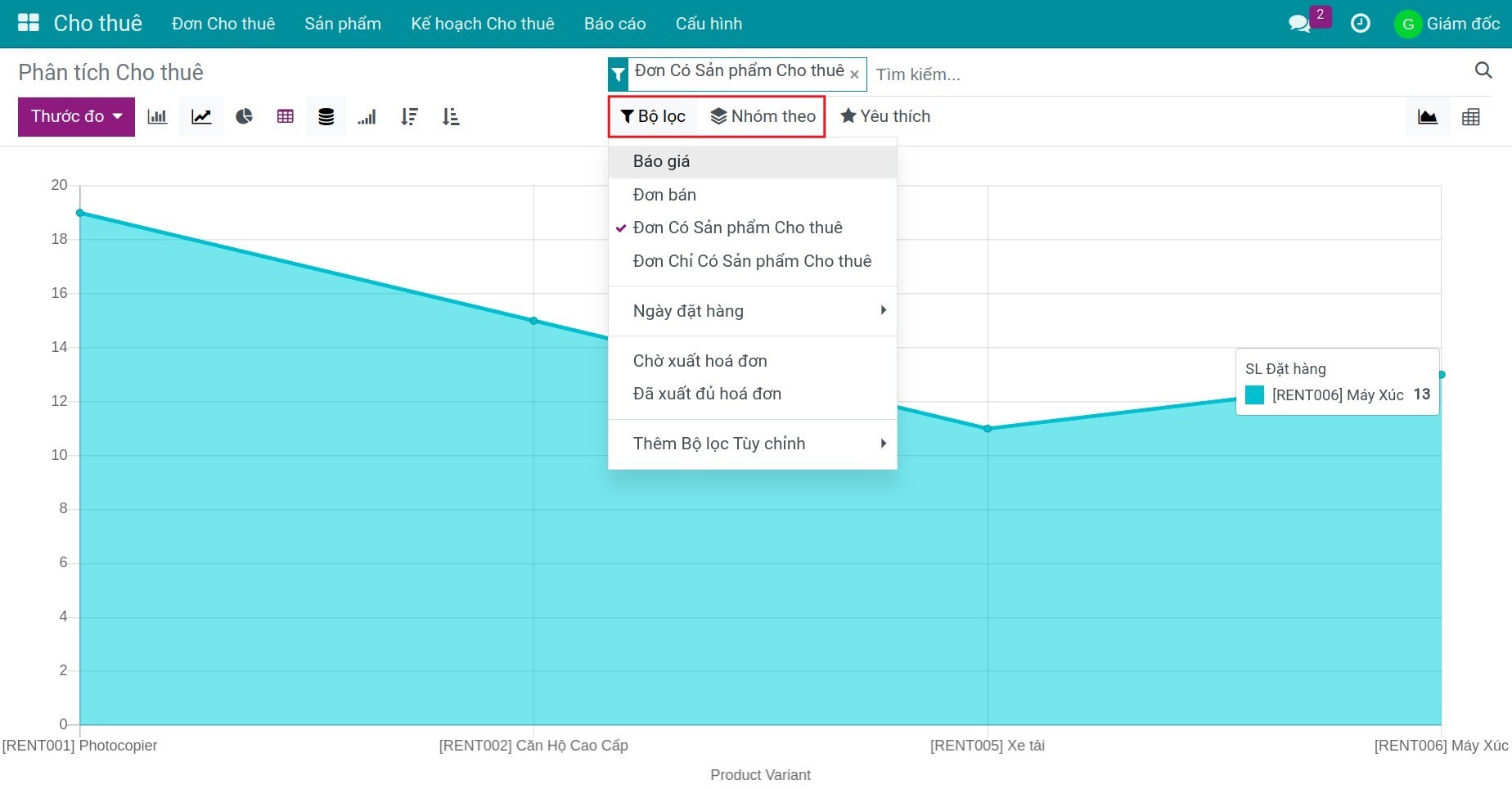Sort chart data ascending
1512x789 pixels.
point(451,116)
